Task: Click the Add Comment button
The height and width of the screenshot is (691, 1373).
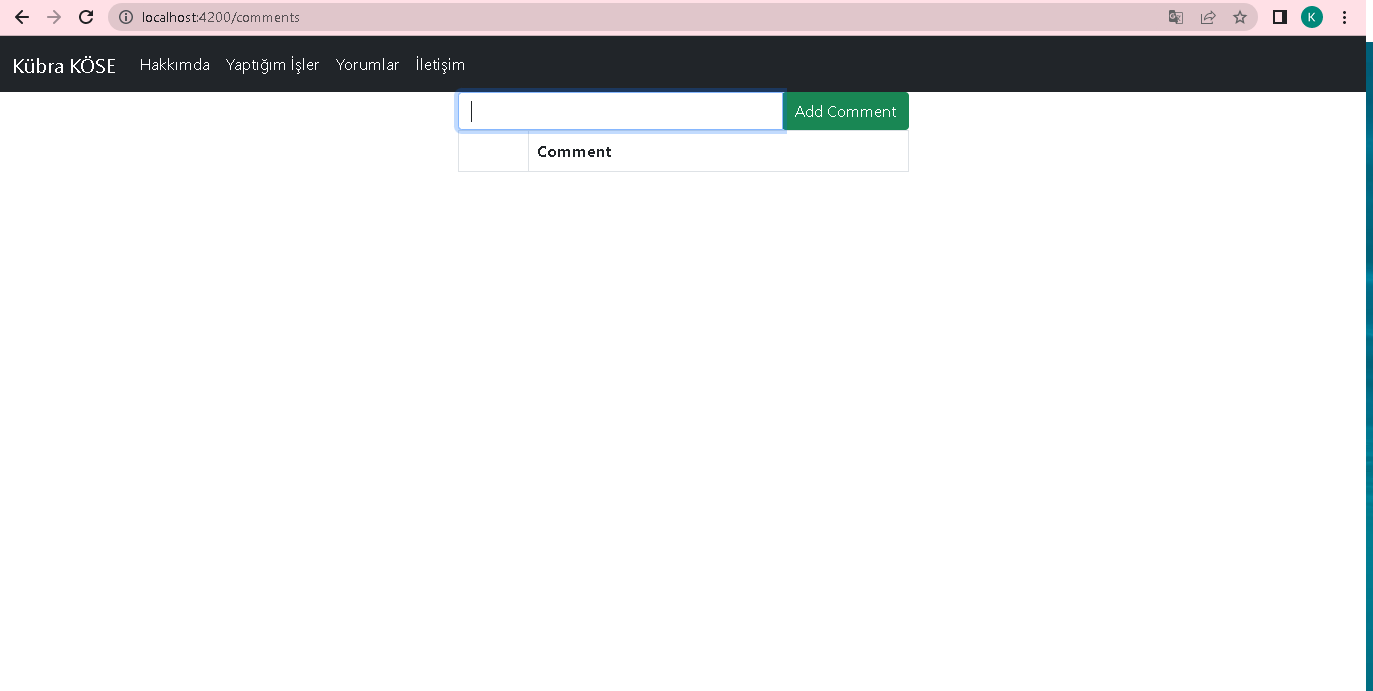Action: tap(845, 111)
